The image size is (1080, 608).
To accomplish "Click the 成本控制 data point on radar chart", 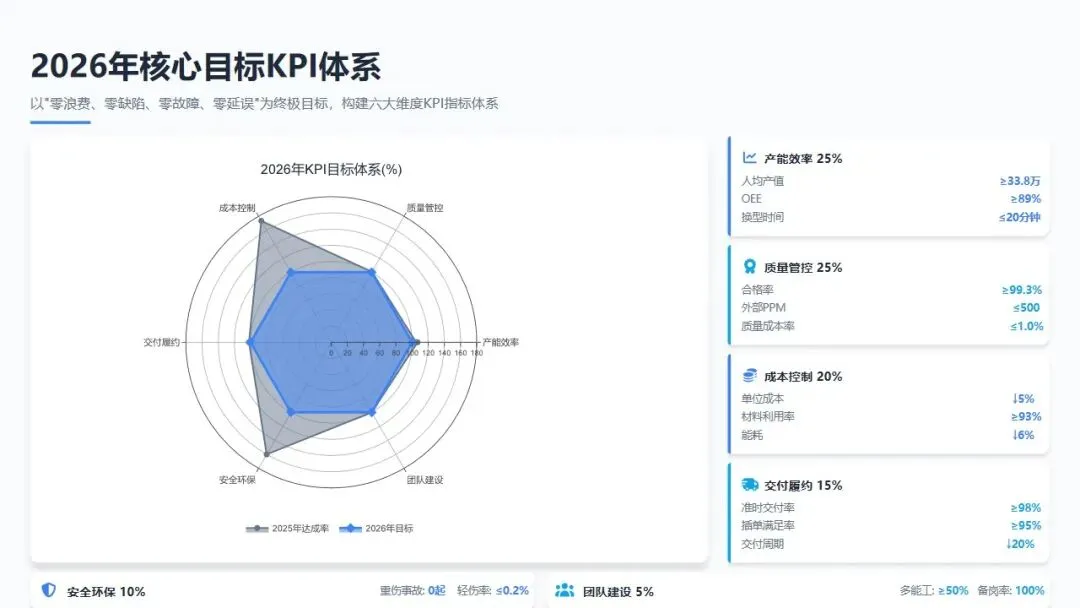I will pyautogui.click(x=260, y=220).
